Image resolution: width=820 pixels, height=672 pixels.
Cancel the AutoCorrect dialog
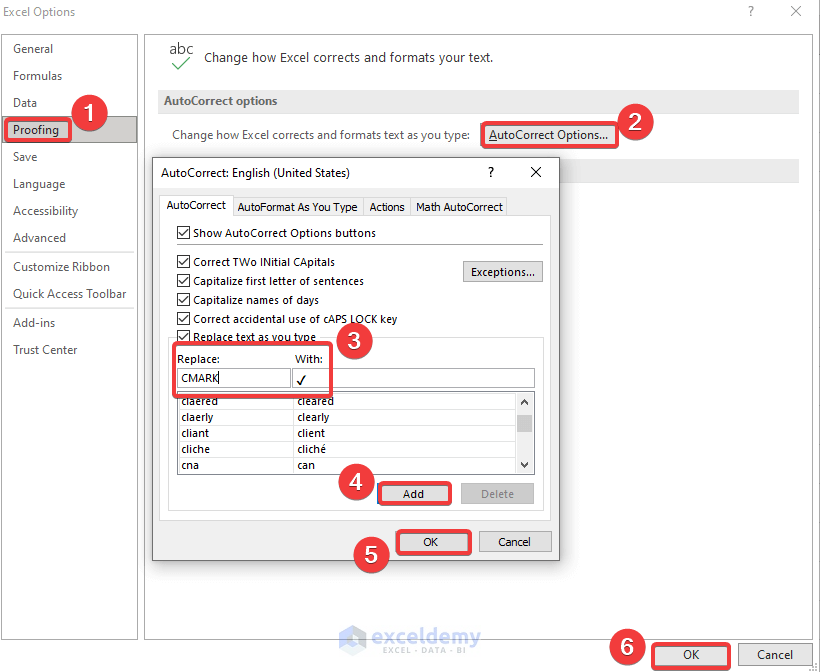pyautogui.click(x=515, y=542)
